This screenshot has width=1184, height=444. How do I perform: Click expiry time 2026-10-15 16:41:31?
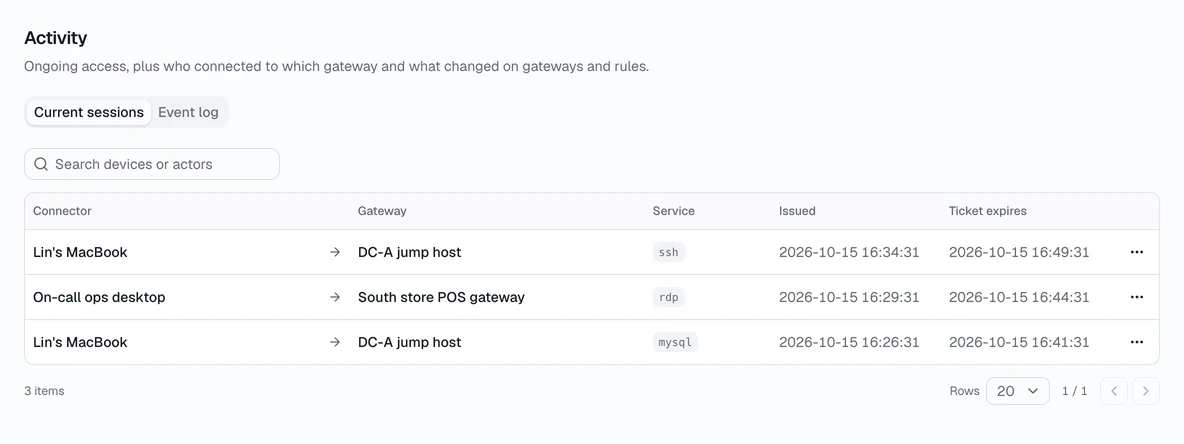click(x=1019, y=342)
